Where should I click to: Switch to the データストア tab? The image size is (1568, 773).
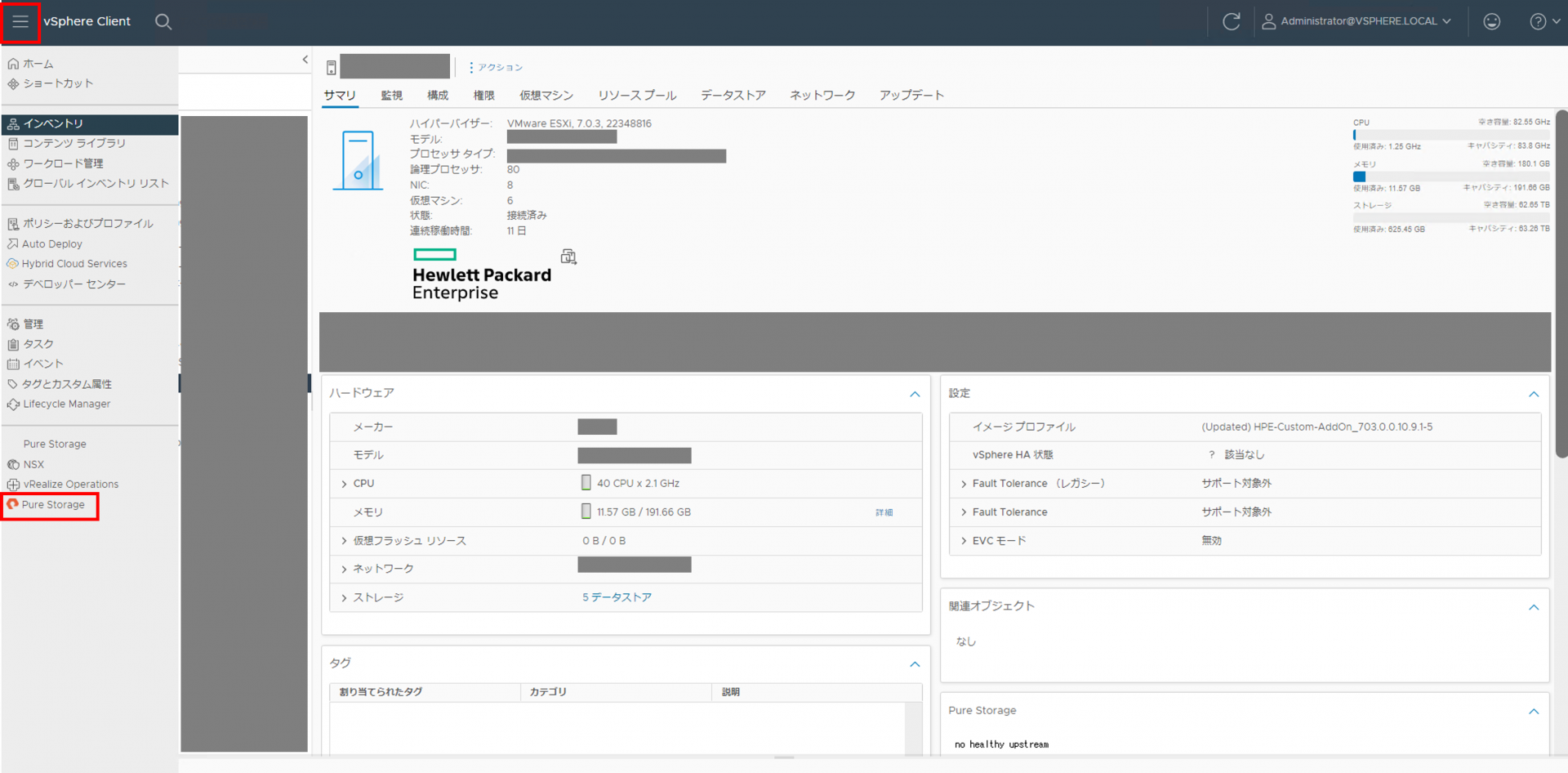point(733,96)
